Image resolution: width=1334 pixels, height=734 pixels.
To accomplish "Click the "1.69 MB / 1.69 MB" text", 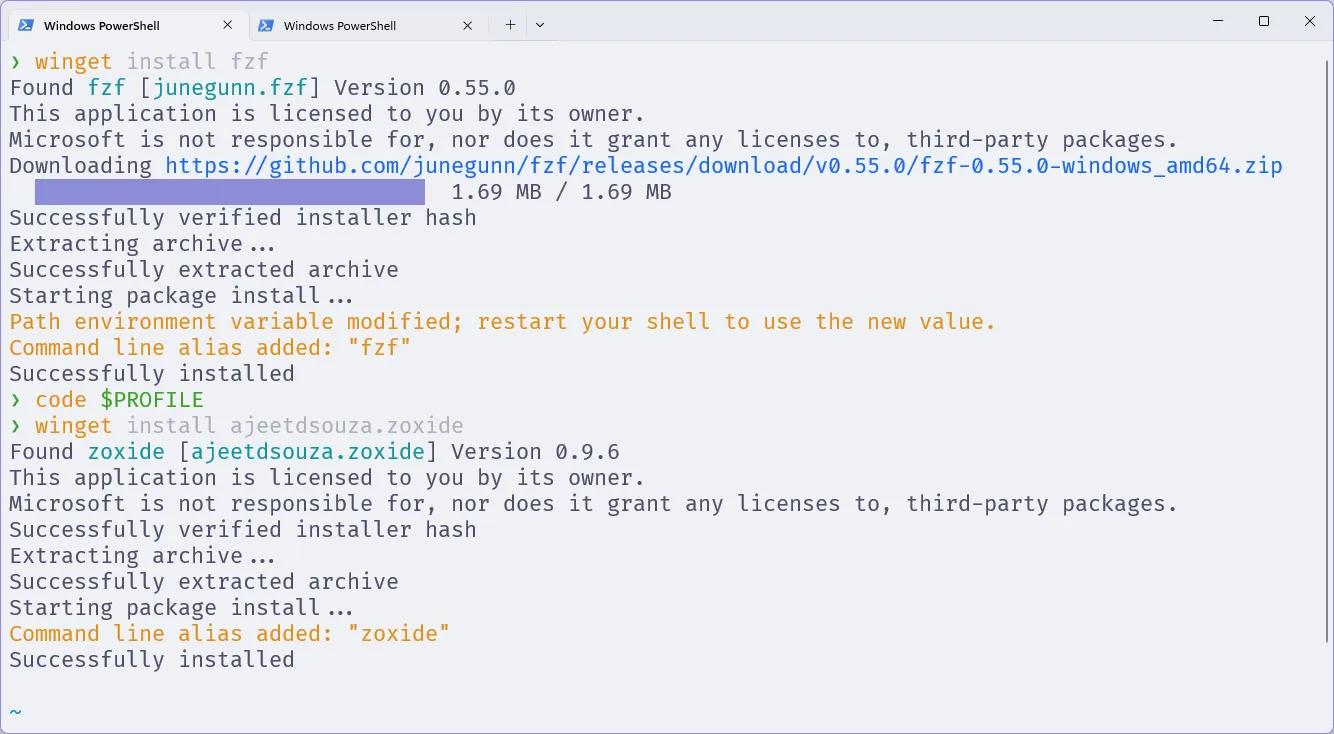I will (x=562, y=192).
